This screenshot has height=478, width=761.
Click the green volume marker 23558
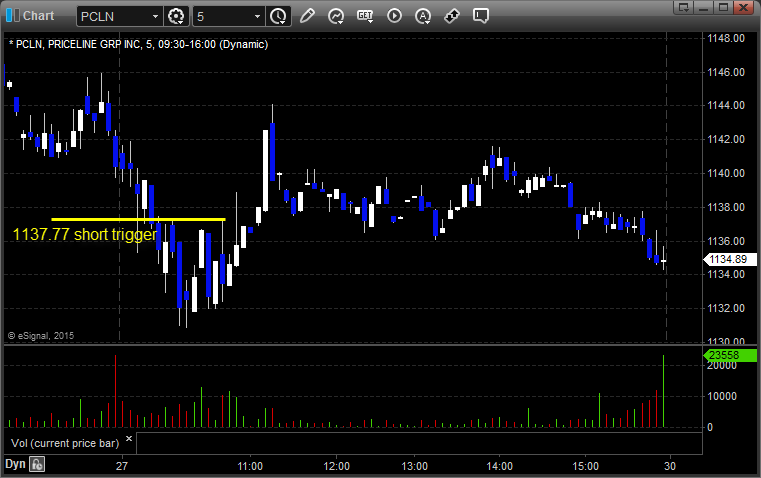729,355
